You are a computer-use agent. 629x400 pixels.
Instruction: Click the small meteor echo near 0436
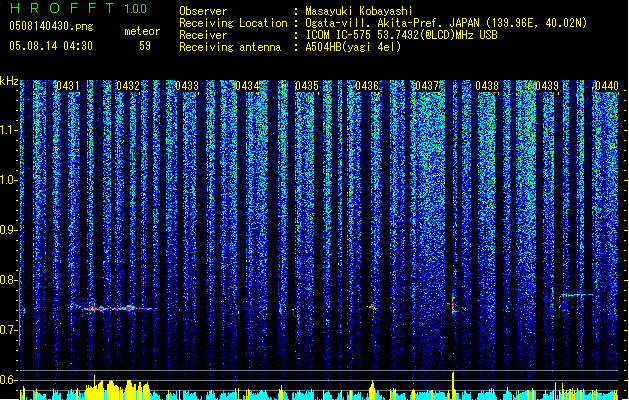(x=372, y=307)
